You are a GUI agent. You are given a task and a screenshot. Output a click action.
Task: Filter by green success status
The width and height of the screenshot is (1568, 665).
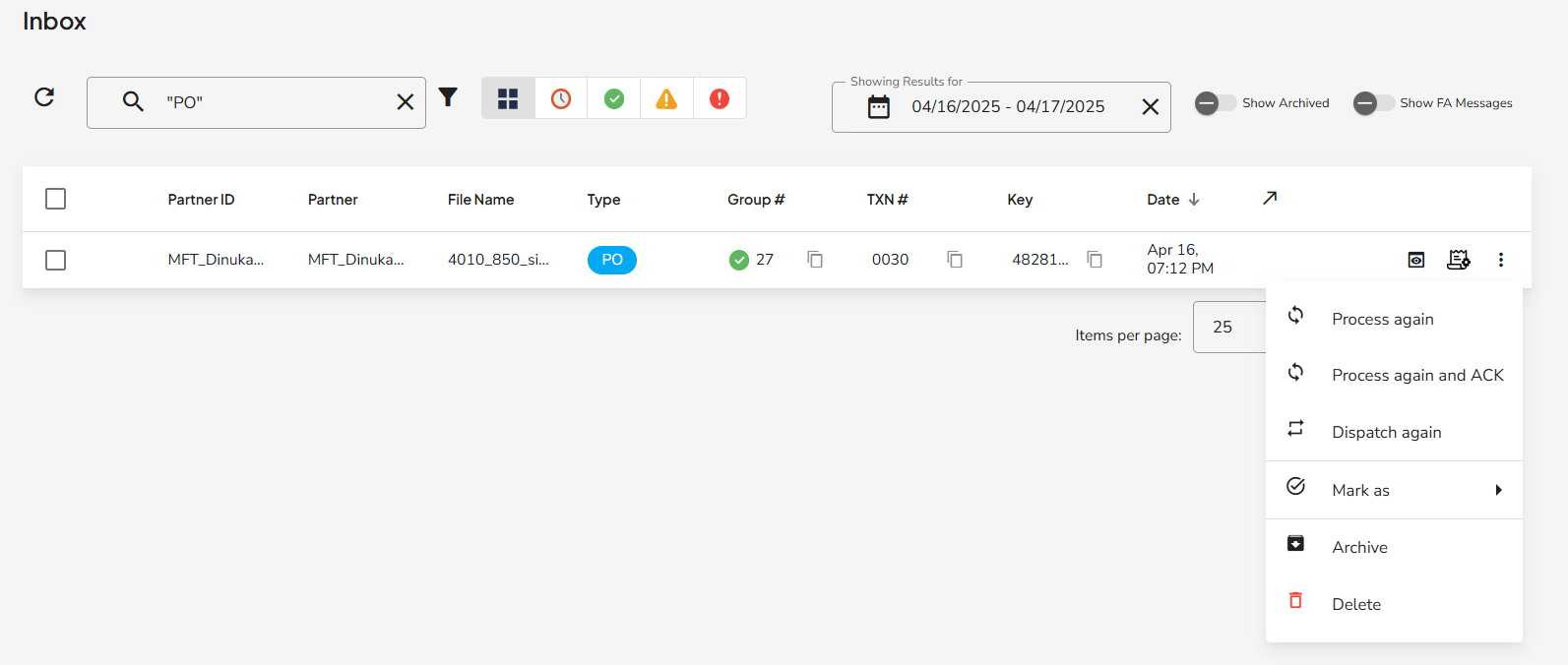point(614,98)
